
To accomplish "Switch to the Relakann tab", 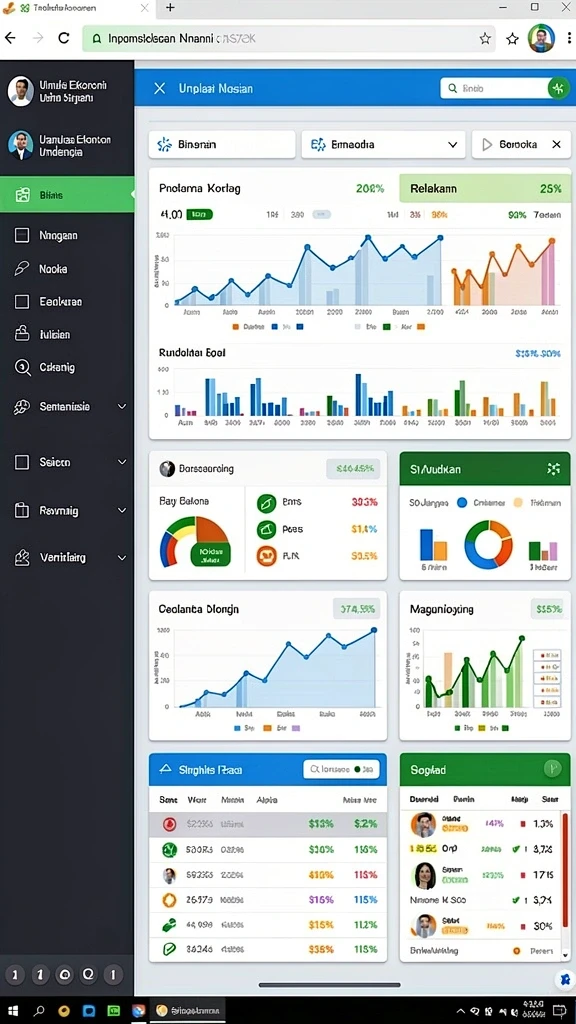I will (485, 188).
